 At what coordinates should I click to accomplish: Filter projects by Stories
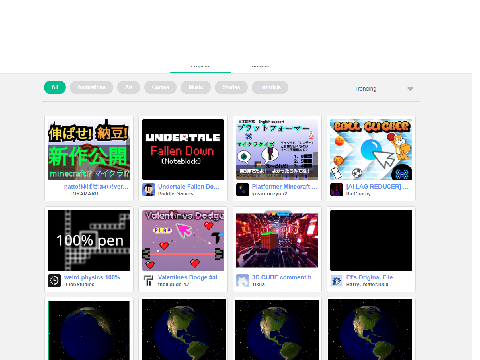(x=231, y=87)
